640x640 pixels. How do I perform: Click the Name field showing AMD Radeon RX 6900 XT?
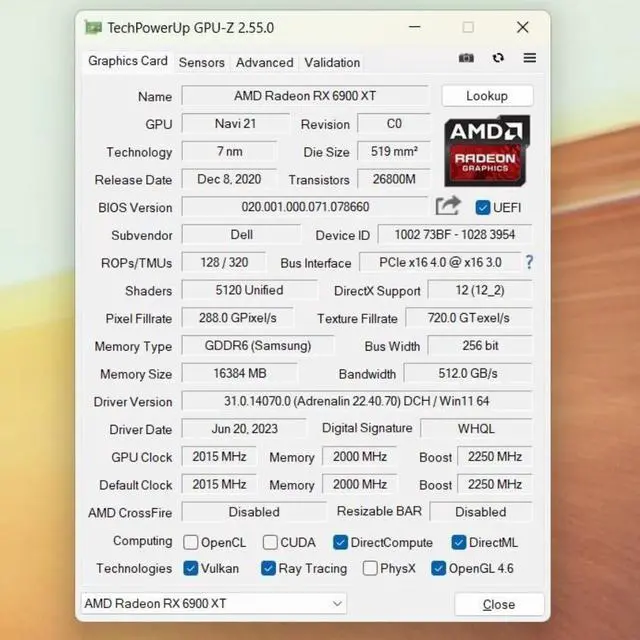coord(305,96)
